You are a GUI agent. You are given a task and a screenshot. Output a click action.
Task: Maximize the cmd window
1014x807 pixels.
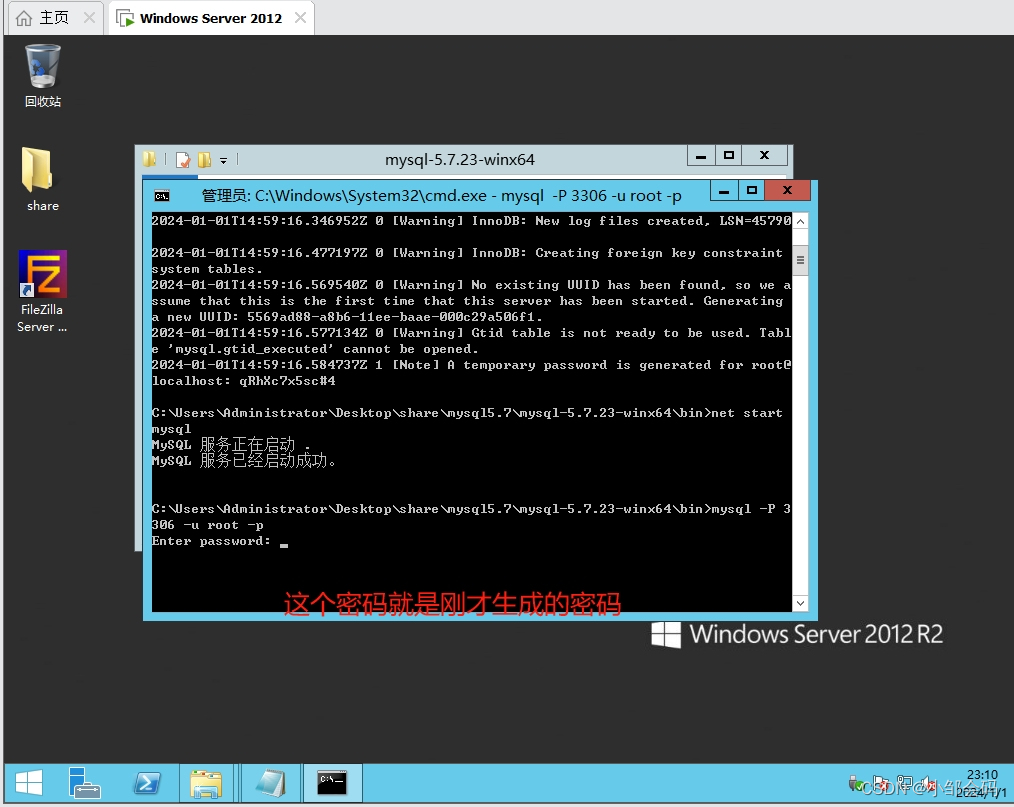[751, 191]
